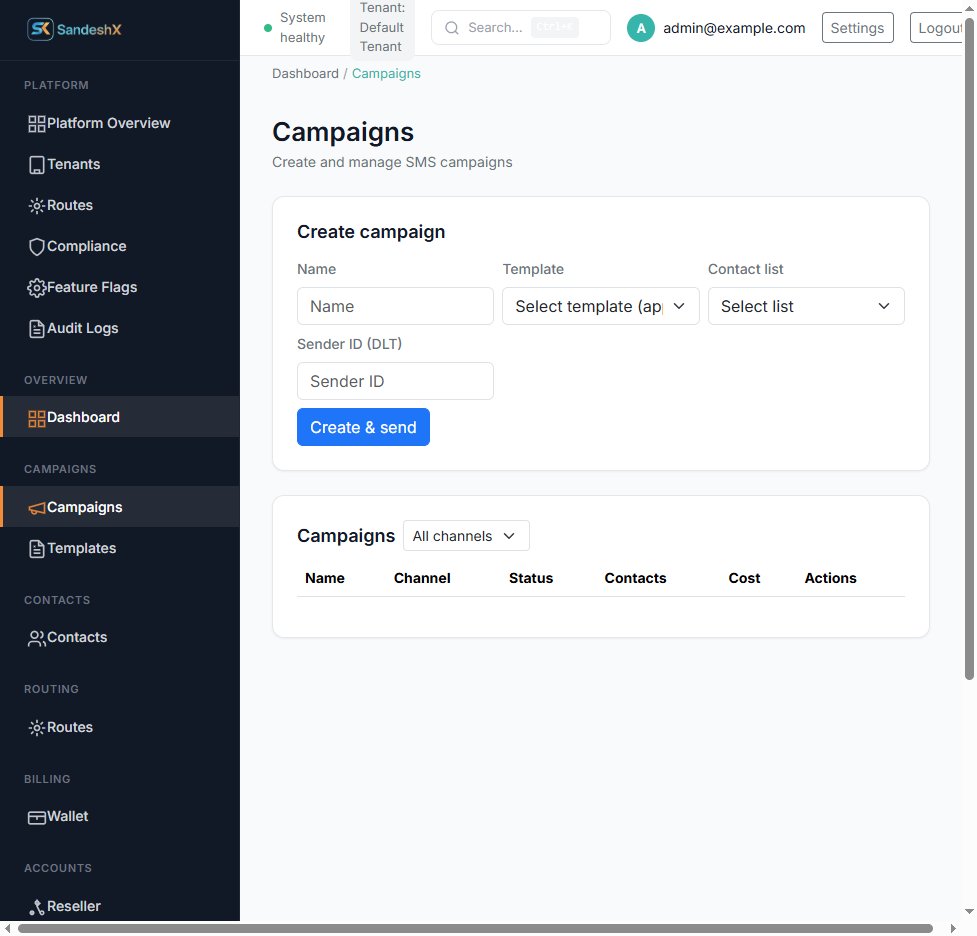
Task: Click the orange Dashboard grid icon
Action: 37,418
